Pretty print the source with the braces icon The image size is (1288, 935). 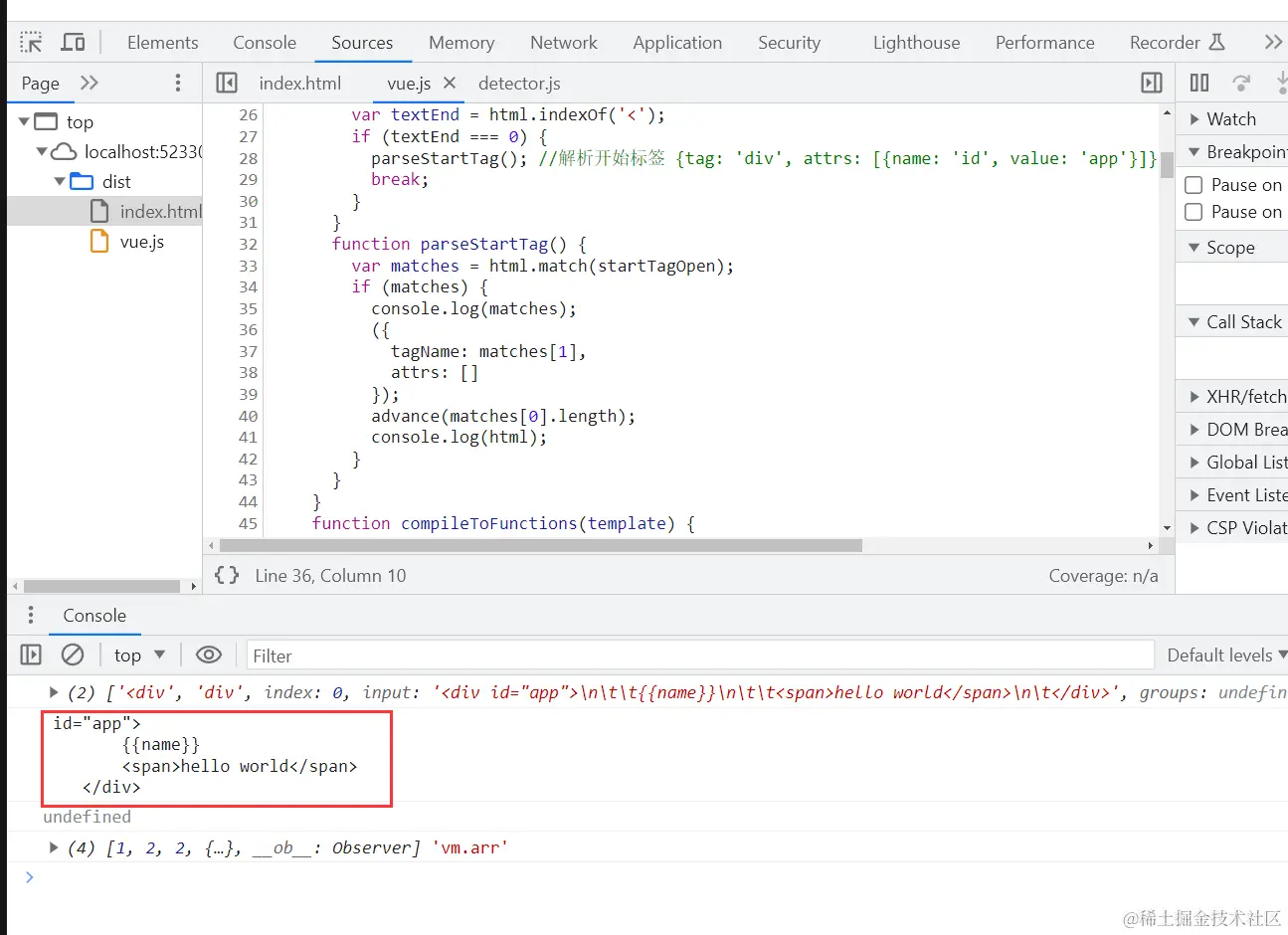227,575
